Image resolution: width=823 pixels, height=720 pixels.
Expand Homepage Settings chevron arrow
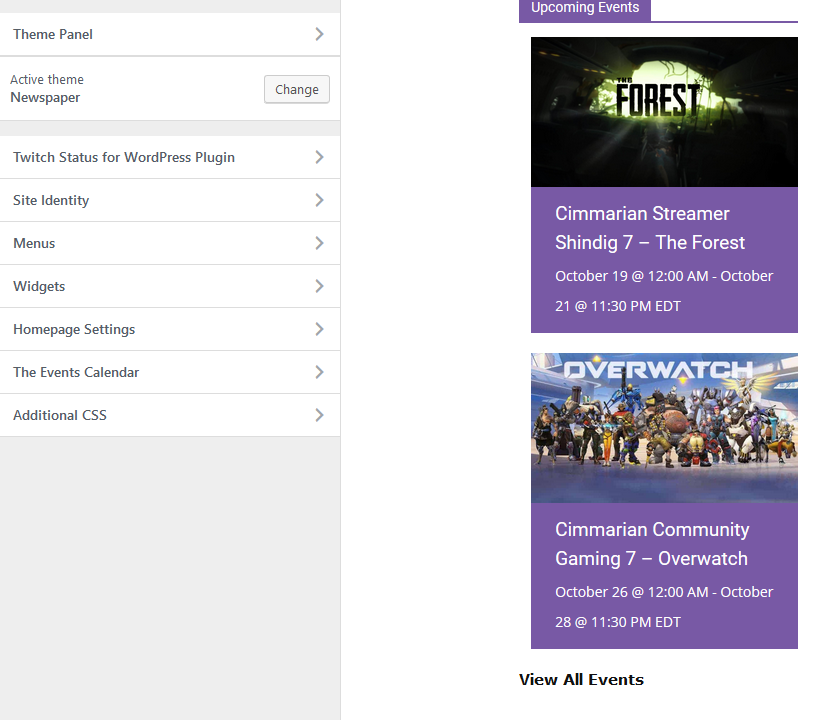pyautogui.click(x=319, y=329)
